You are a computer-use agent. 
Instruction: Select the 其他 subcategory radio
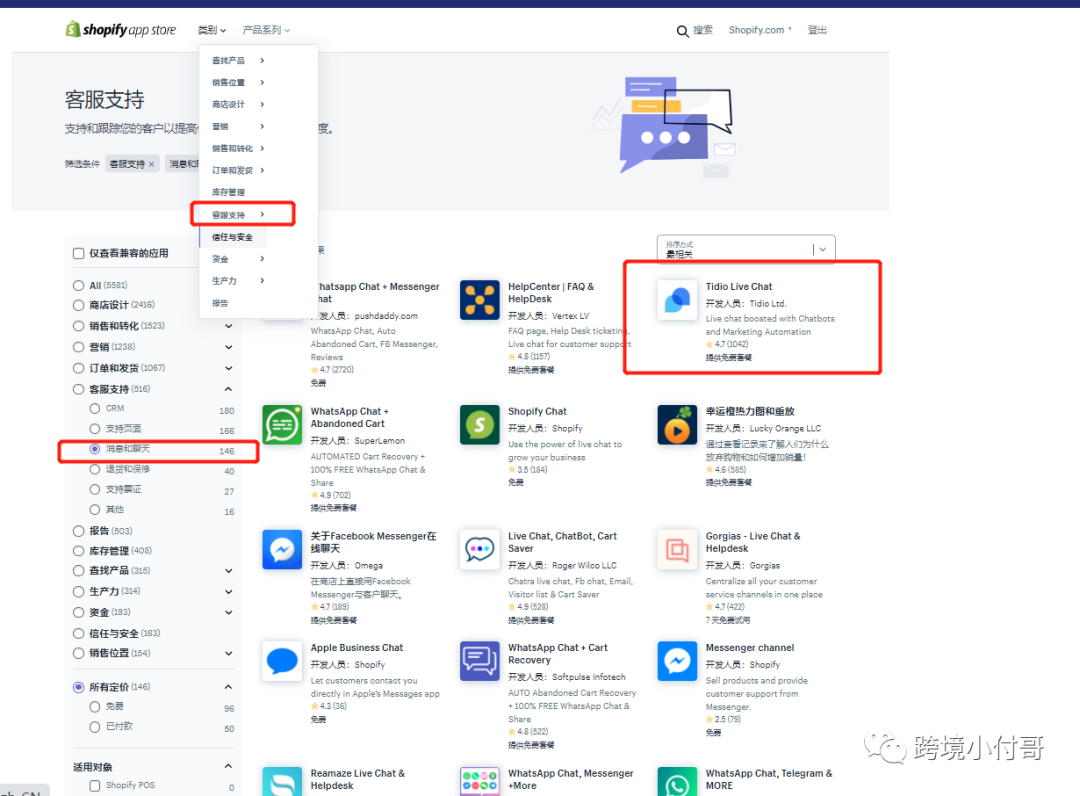coord(95,510)
